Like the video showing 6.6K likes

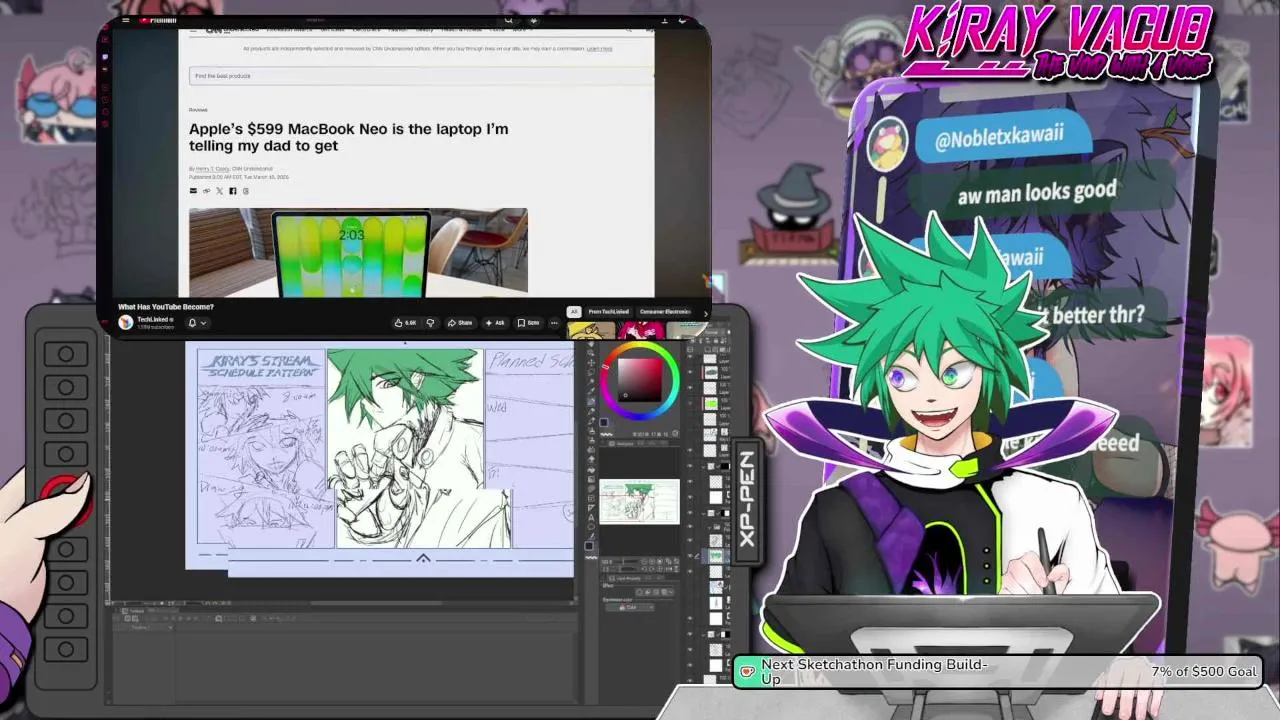[x=405, y=323]
